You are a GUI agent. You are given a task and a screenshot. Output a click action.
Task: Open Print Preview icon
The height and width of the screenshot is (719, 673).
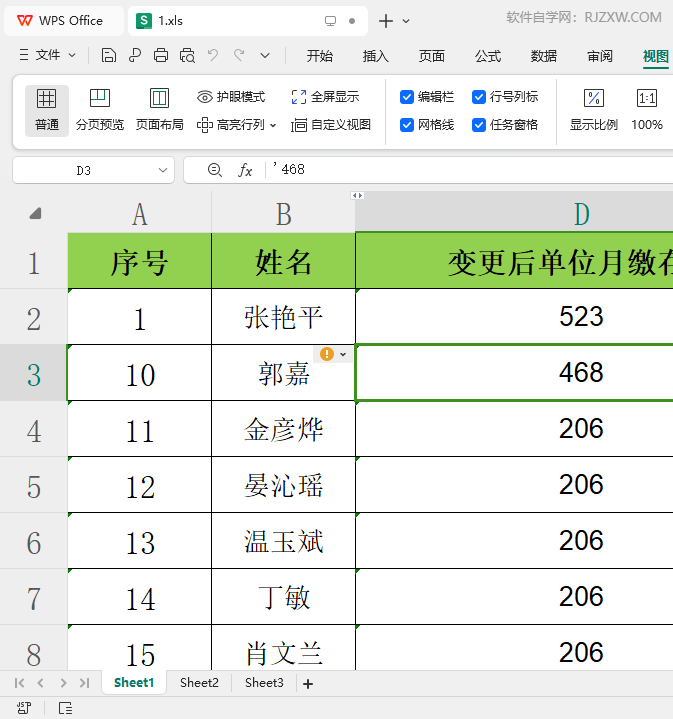click(187, 56)
